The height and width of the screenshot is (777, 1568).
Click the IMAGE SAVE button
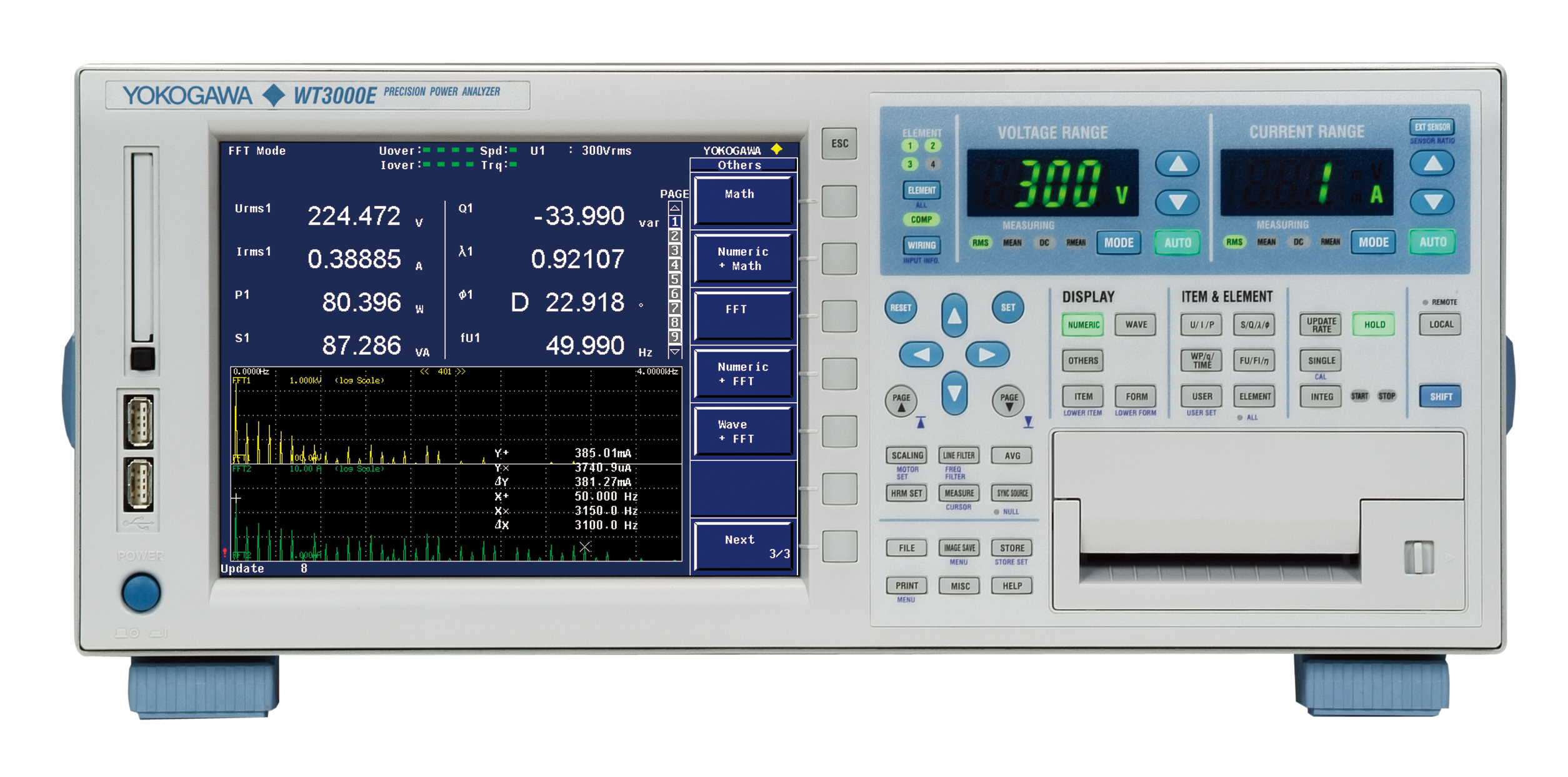(x=959, y=548)
